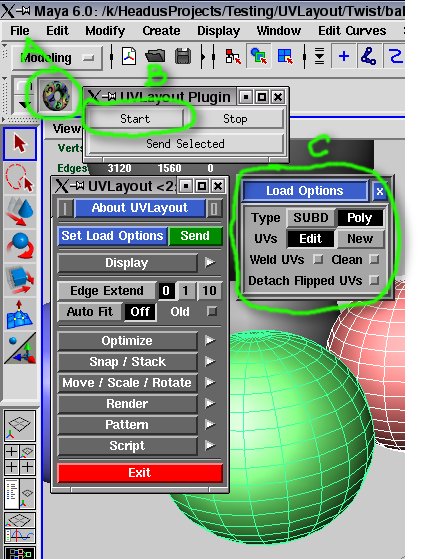Viewport: 422px width, 559px height.
Task: Select the arrow Select tool
Action: 20,144
